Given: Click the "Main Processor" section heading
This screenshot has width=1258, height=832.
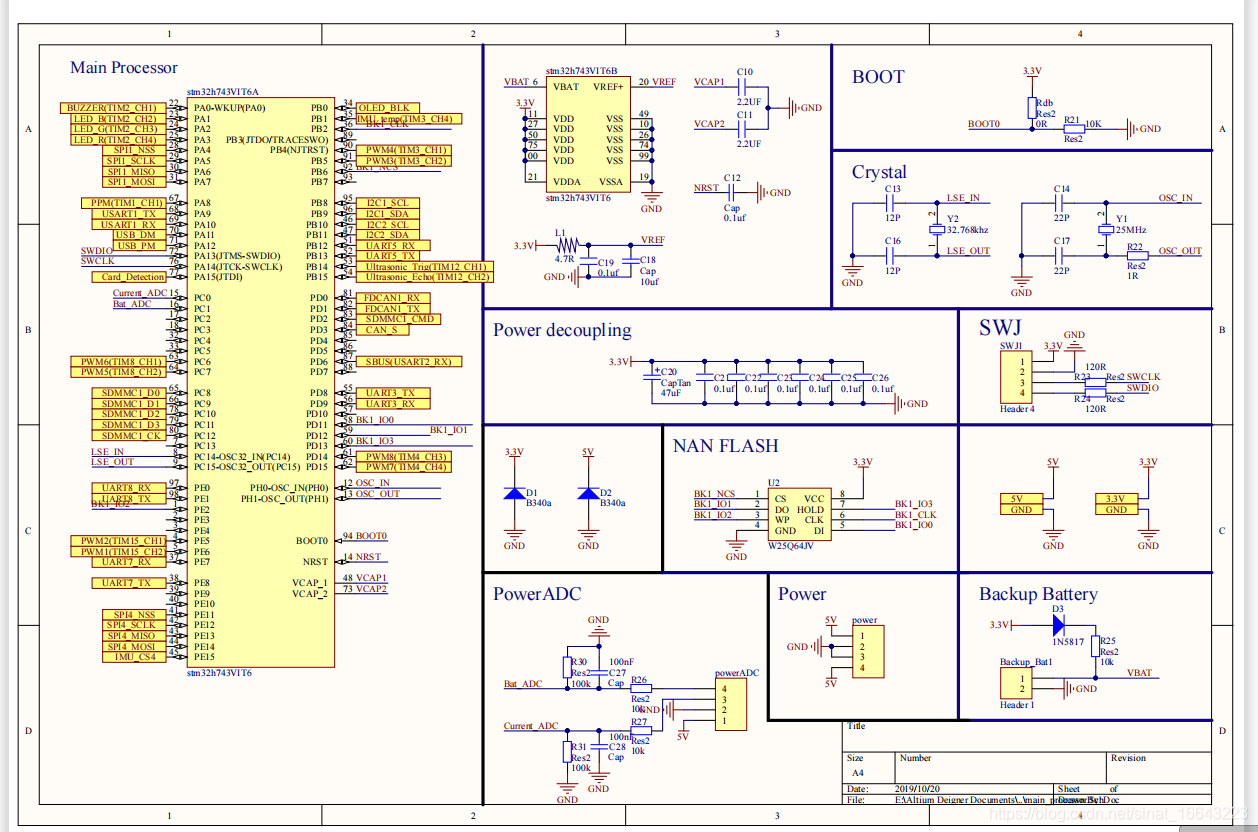Looking at the screenshot, I should tap(124, 68).
